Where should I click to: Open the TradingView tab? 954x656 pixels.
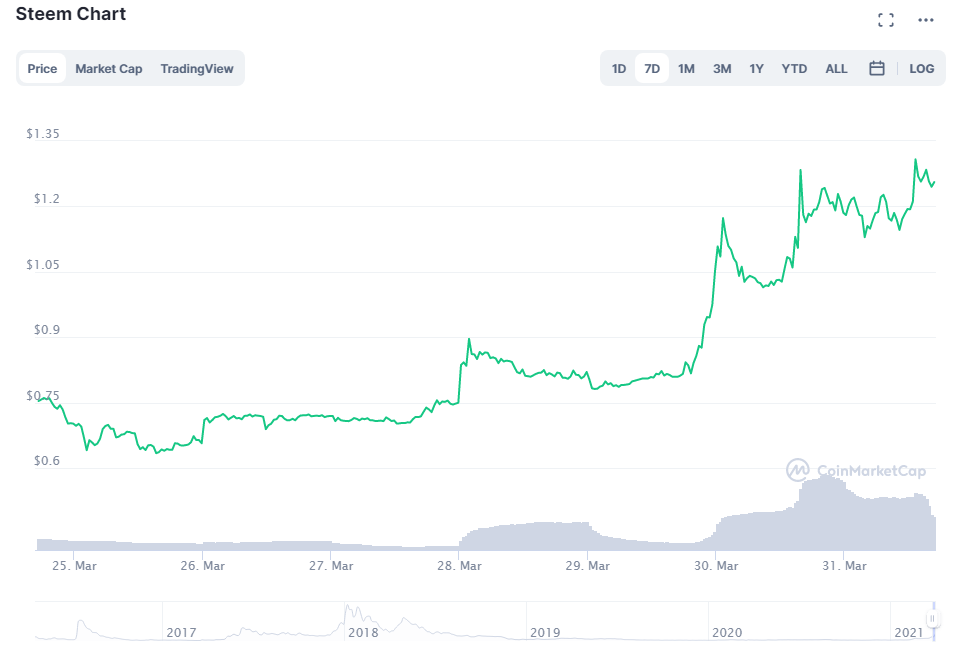(x=197, y=69)
